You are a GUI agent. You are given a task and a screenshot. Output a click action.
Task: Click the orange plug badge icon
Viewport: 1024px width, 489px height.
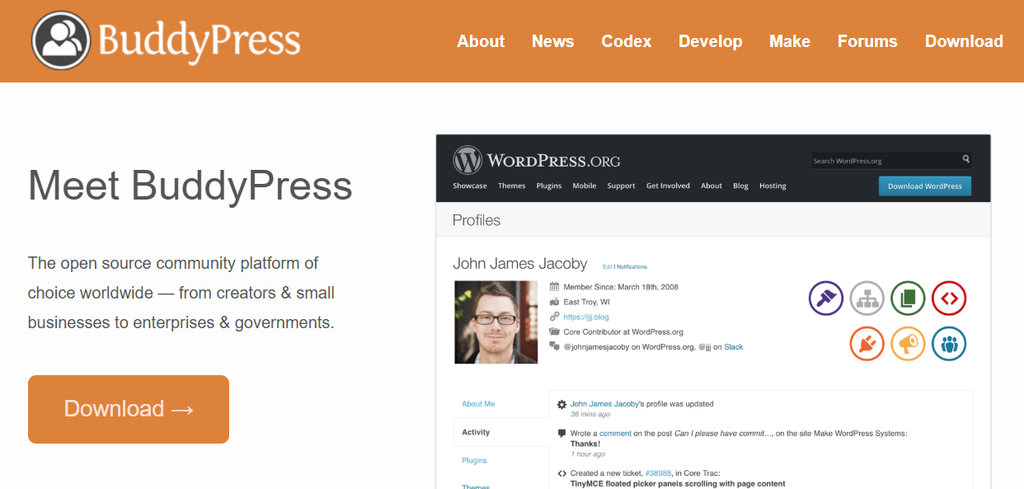[867, 343]
